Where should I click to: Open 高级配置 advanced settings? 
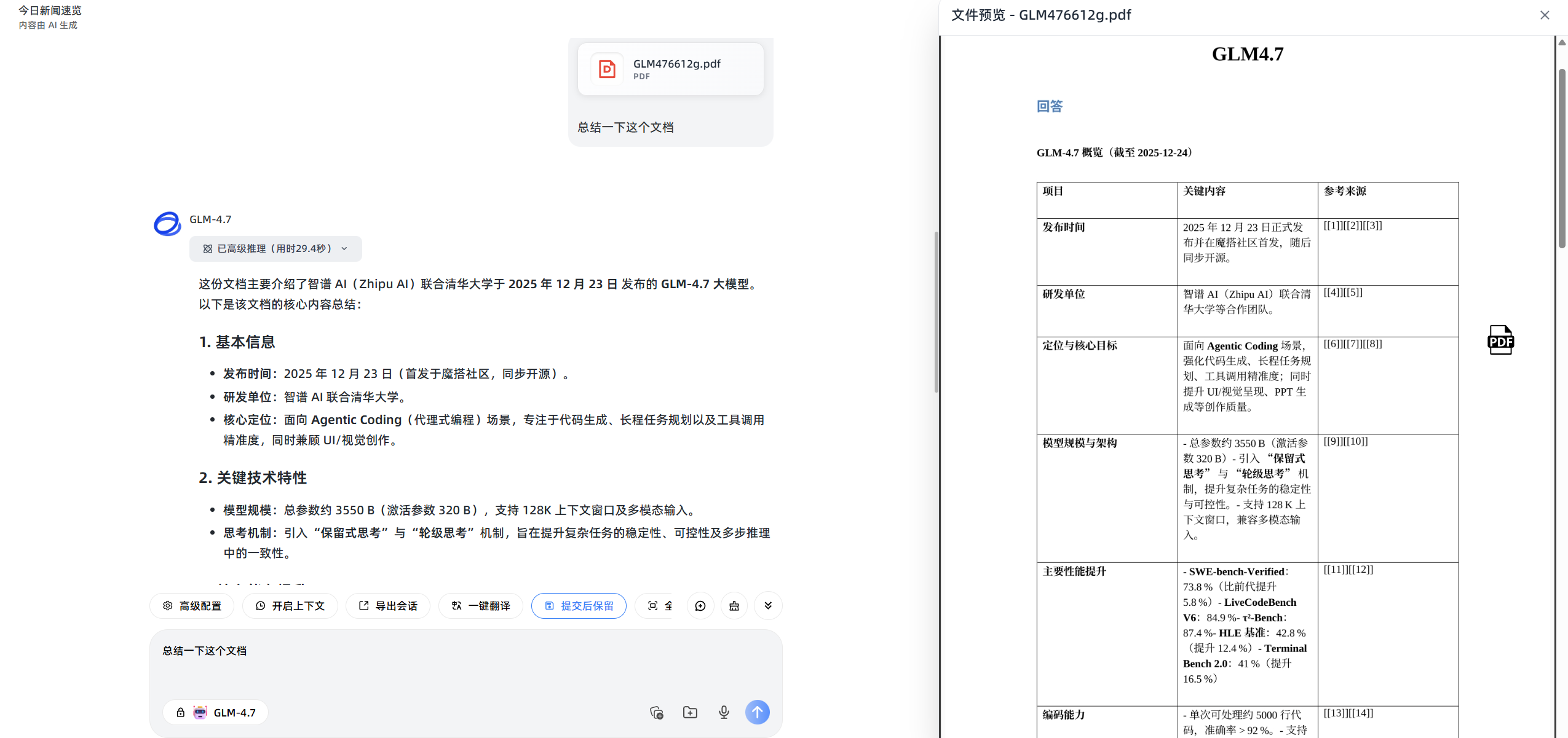(x=192, y=606)
